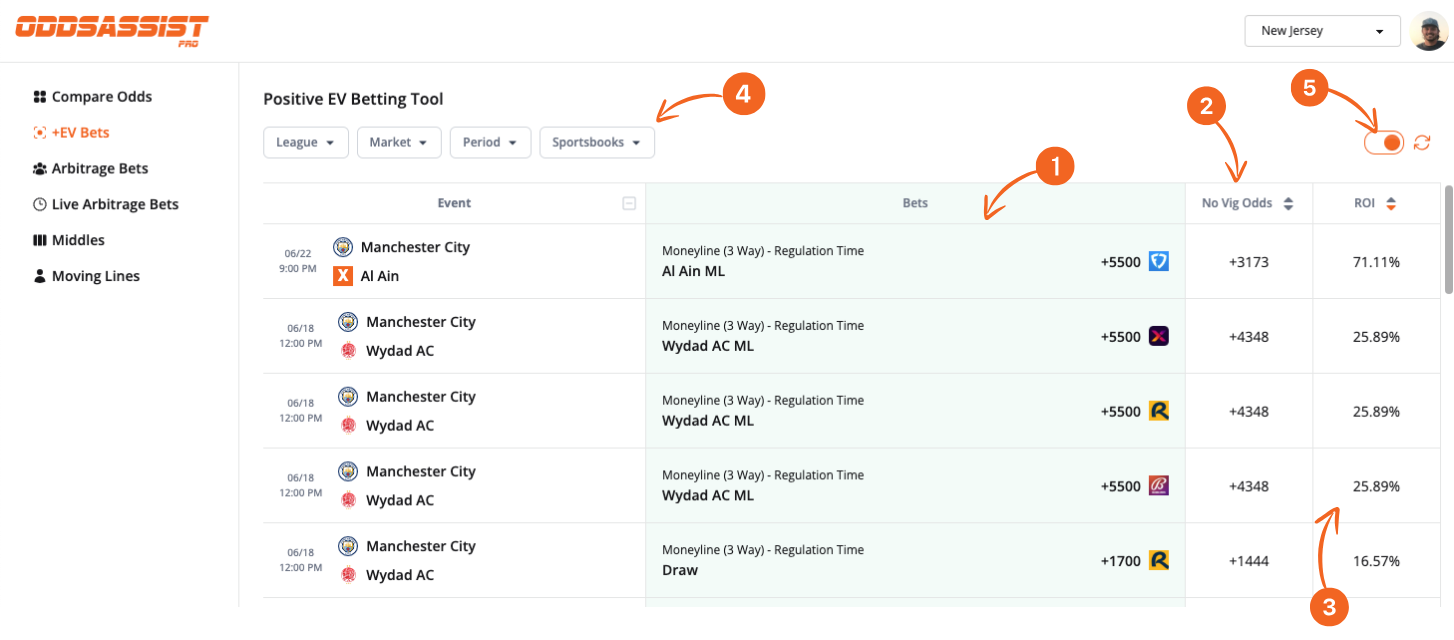Click the refresh odds icon

pyautogui.click(x=1421, y=142)
